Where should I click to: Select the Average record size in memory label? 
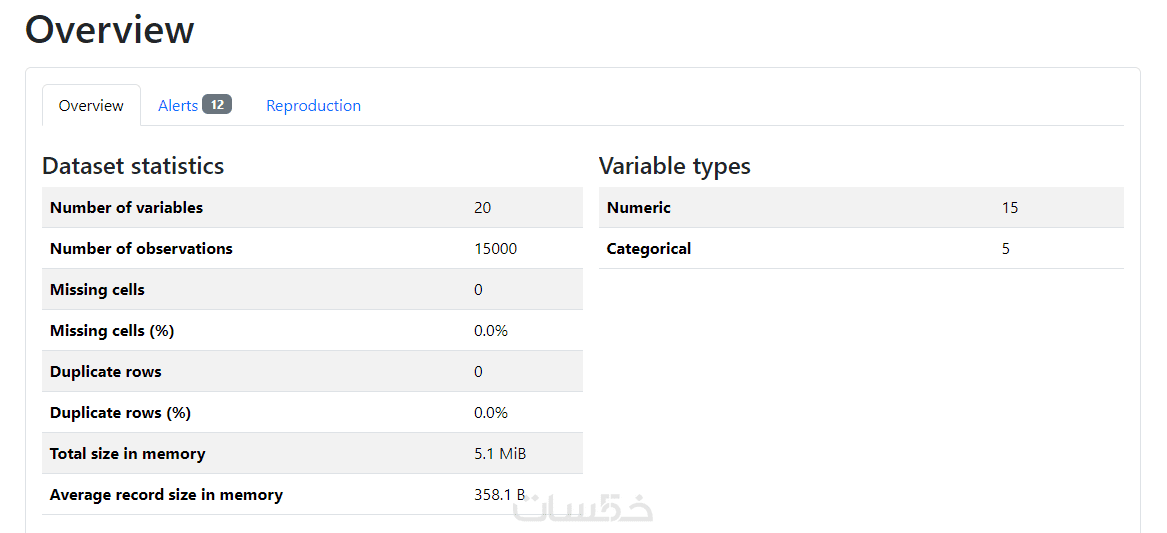coord(166,495)
